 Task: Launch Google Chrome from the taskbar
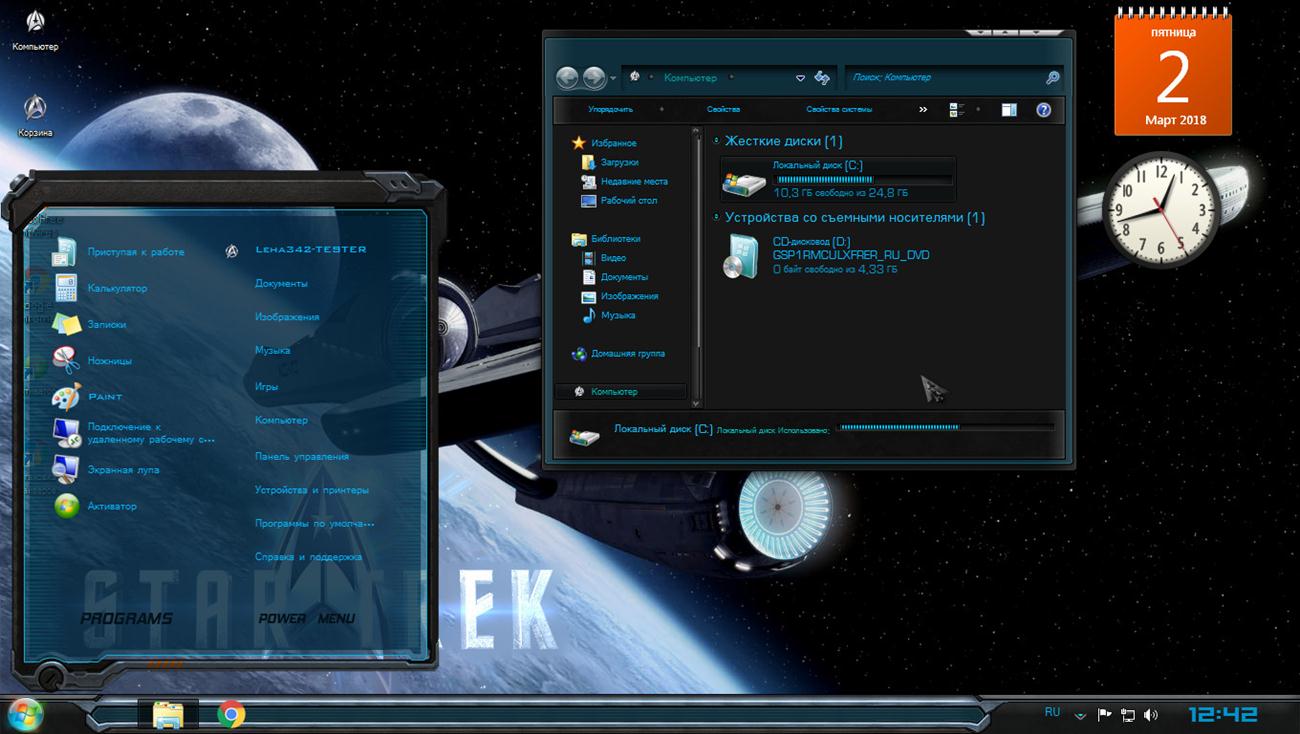click(231, 714)
